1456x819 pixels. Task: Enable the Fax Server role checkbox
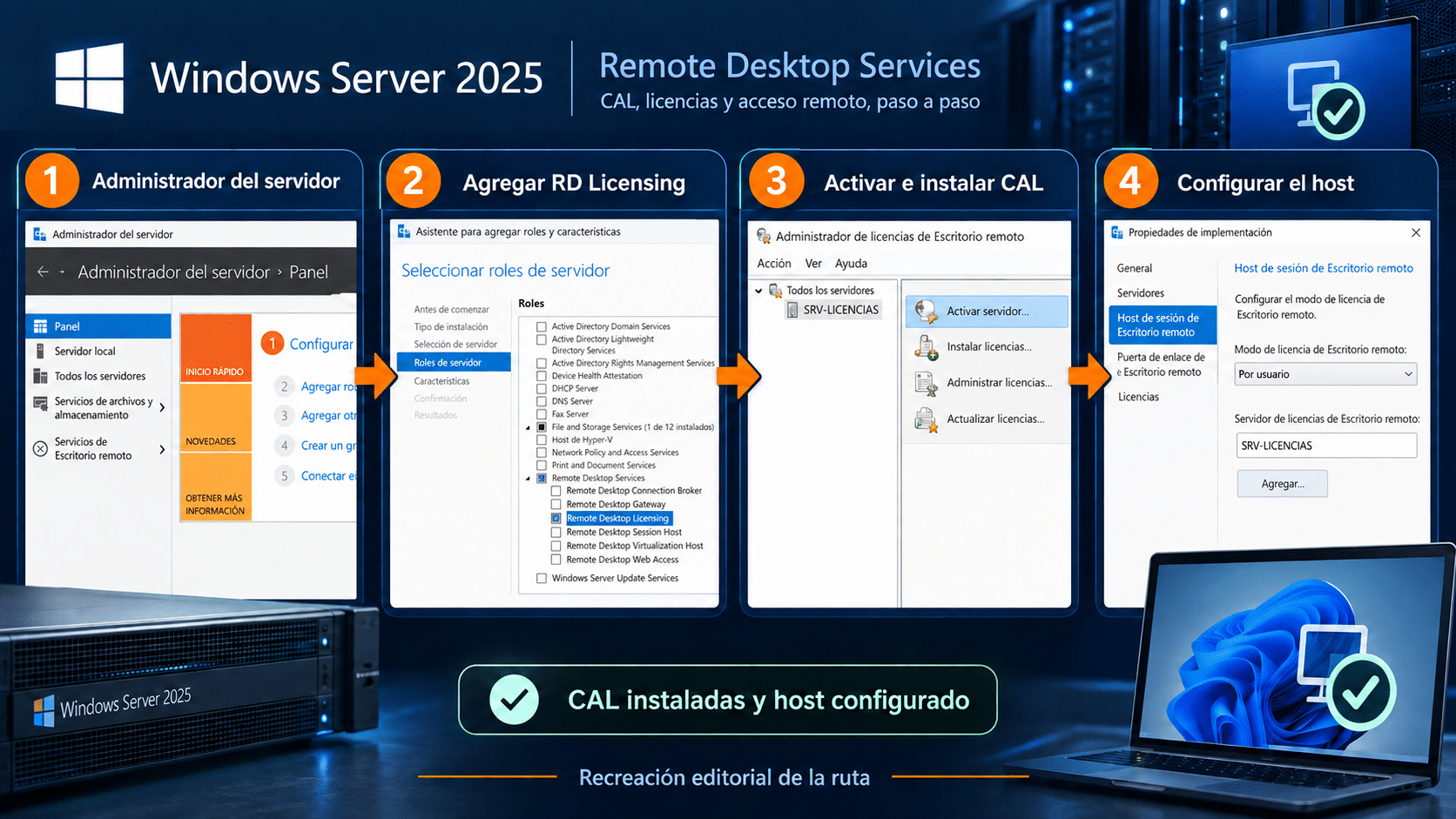542,414
